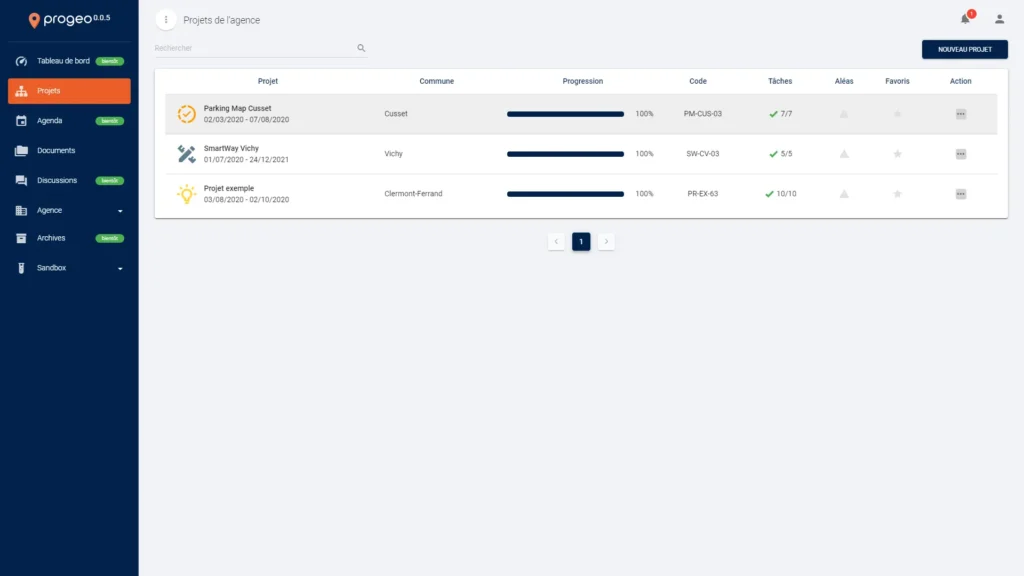Open the notifications bell icon
This screenshot has width=1024, height=576.
[965, 19]
